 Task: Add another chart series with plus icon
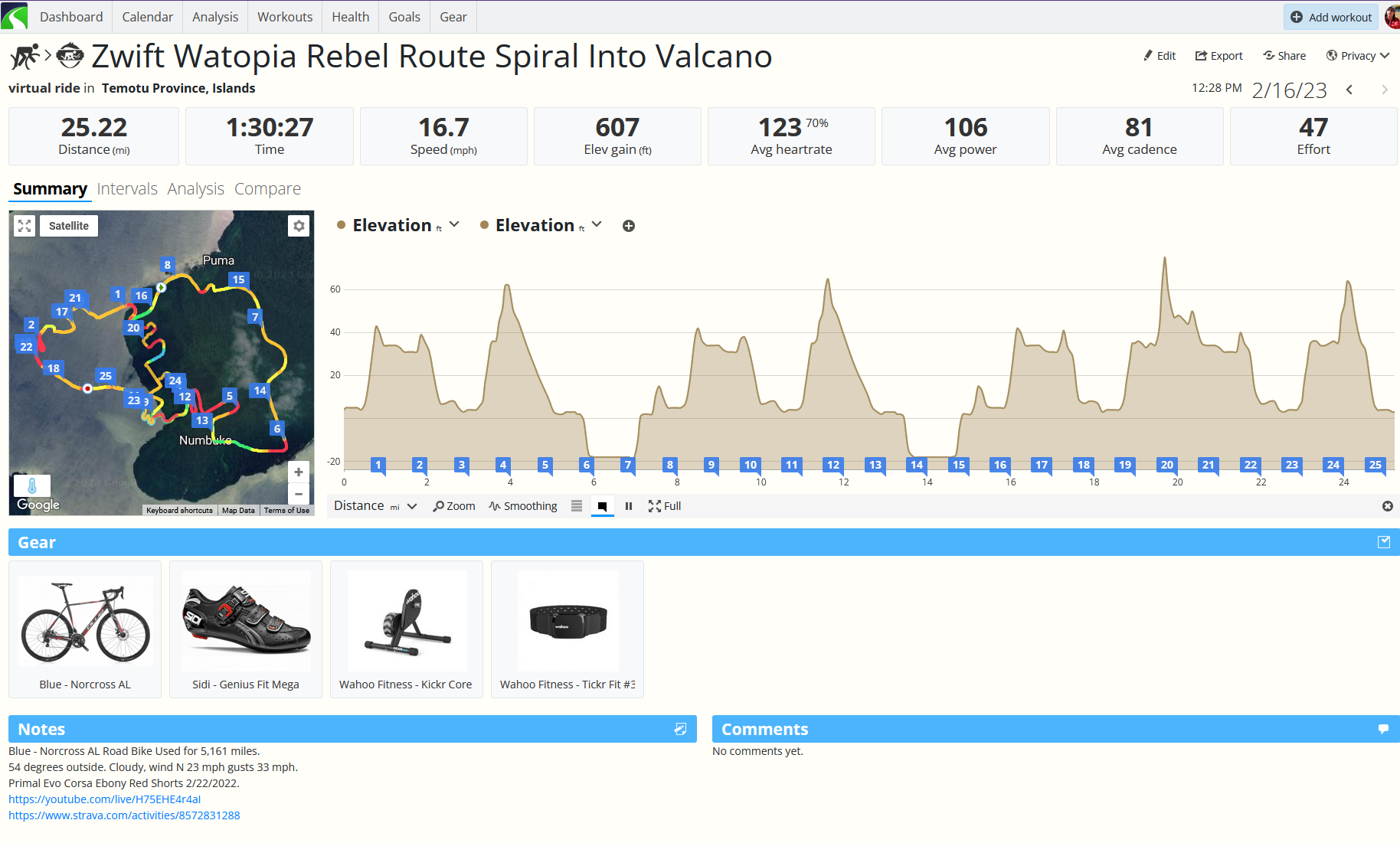point(629,226)
